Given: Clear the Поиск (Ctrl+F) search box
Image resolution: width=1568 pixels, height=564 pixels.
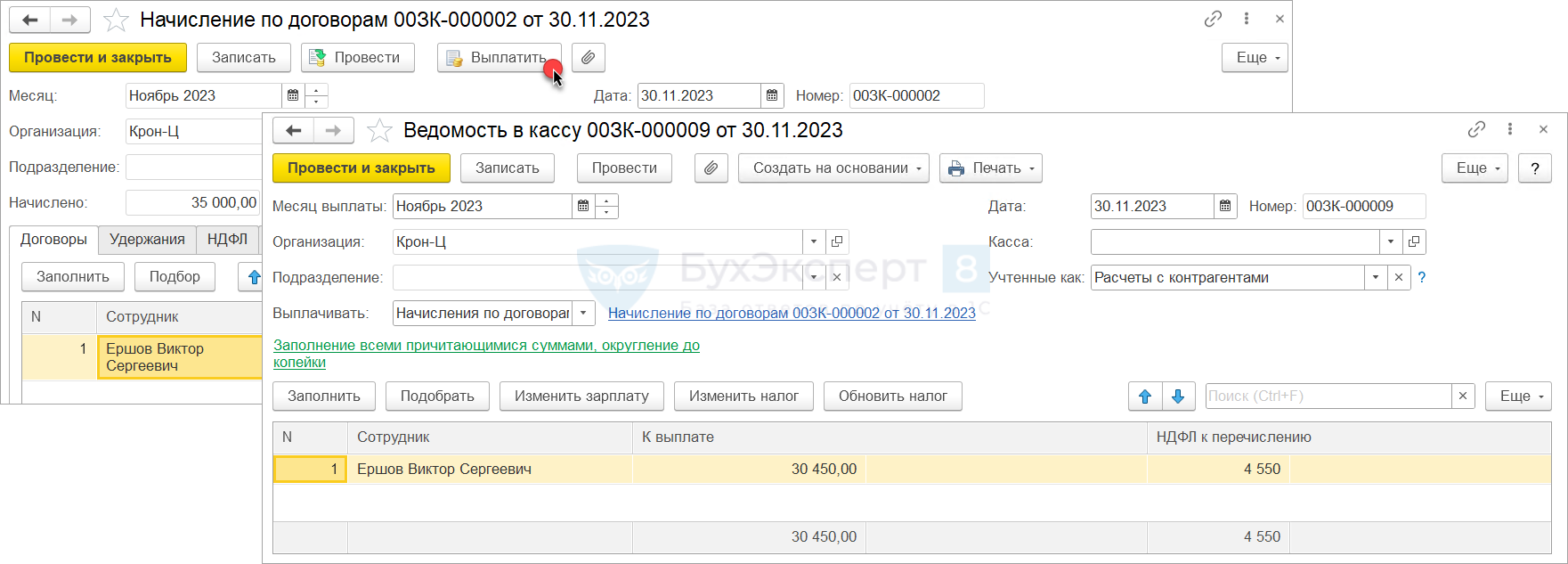Looking at the screenshot, I should [1463, 396].
